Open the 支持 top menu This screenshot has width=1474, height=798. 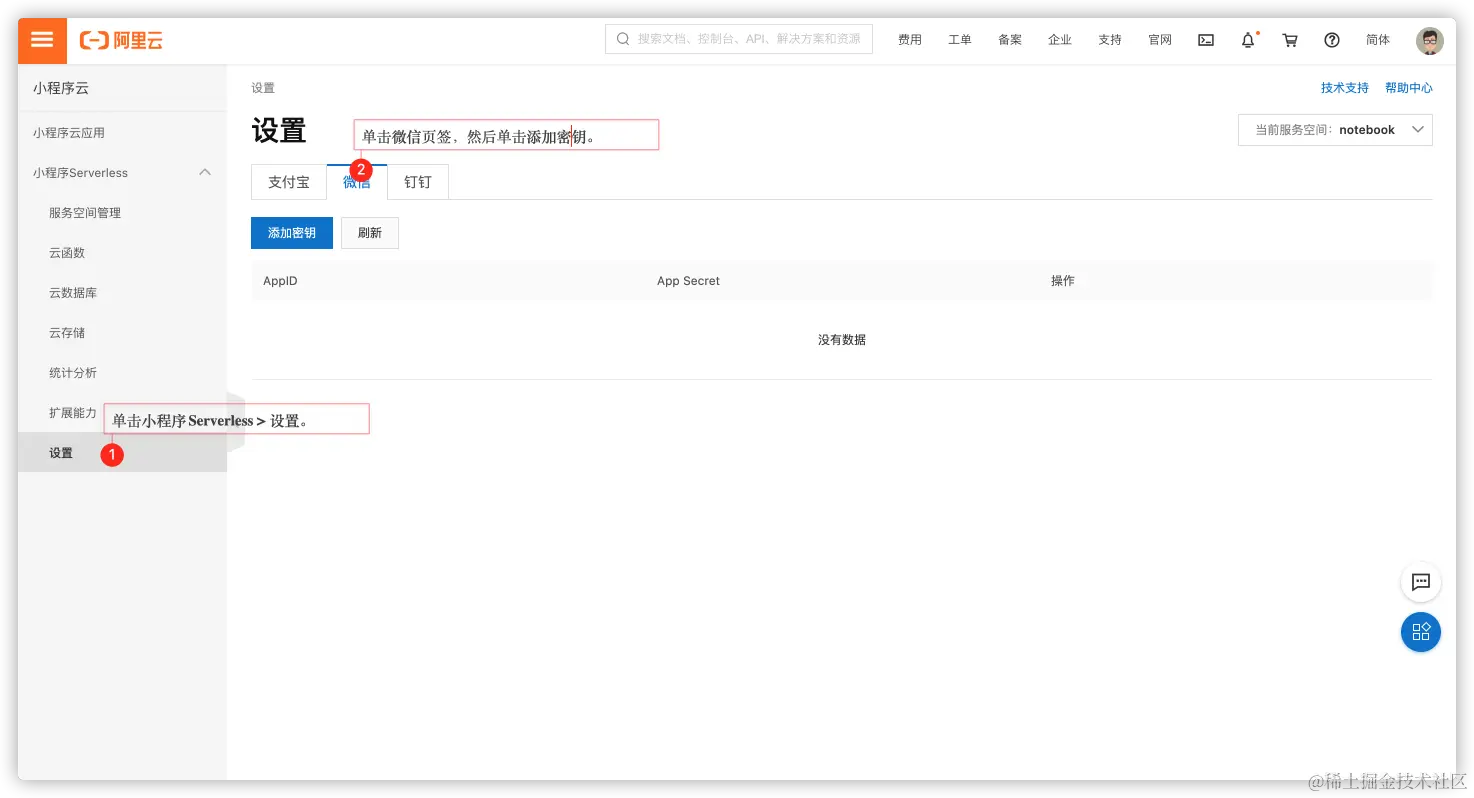click(1110, 40)
